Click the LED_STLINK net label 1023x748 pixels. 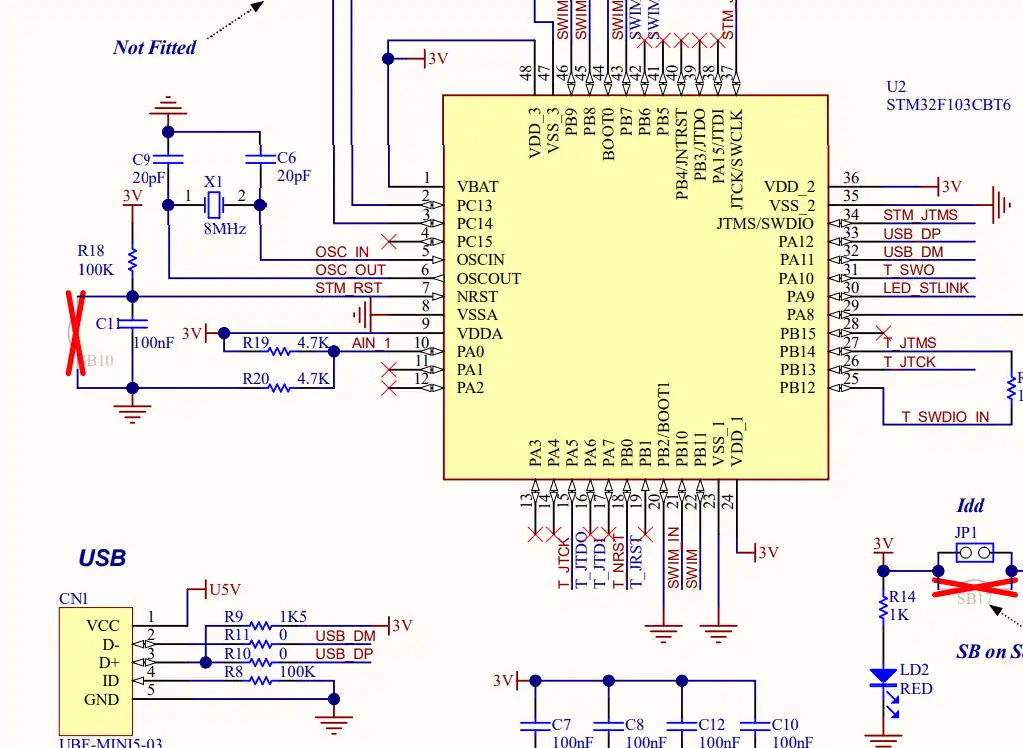[926, 288]
